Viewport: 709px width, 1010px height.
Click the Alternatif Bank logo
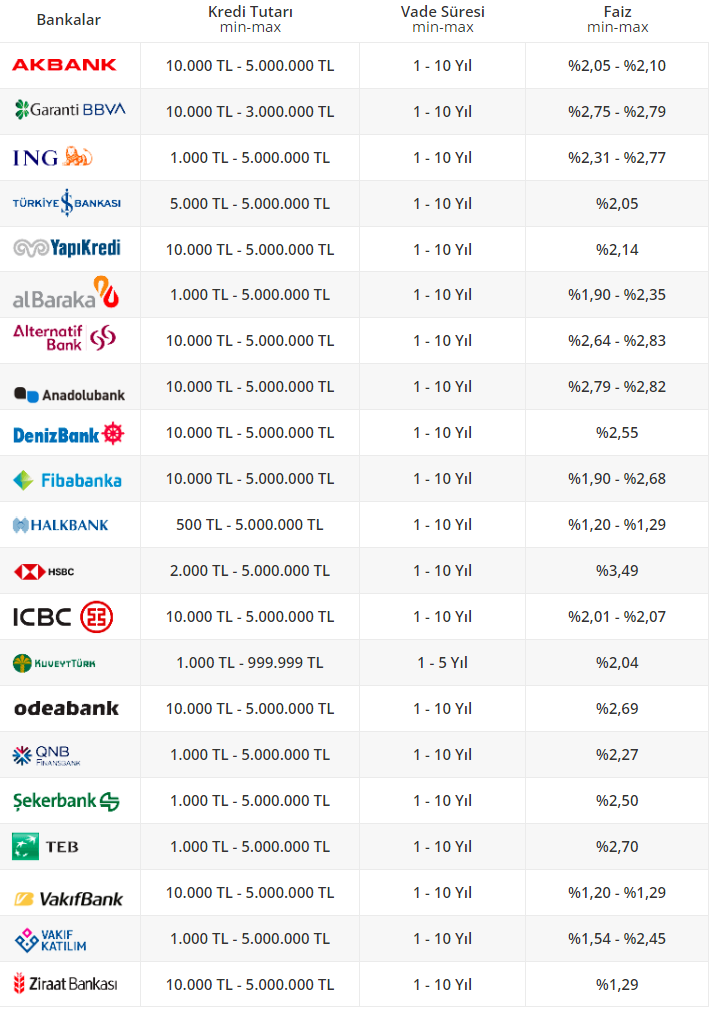point(65,338)
